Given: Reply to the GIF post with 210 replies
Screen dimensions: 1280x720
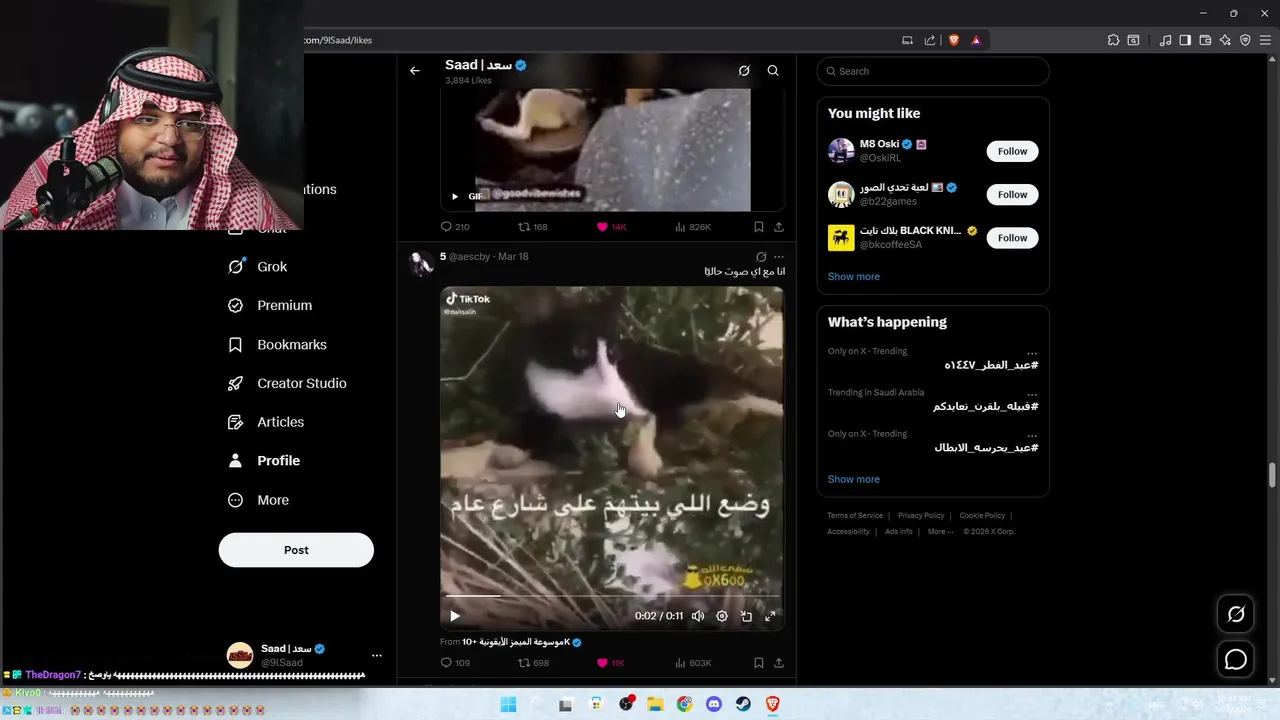Looking at the screenshot, I should click(x=455, y=227).
